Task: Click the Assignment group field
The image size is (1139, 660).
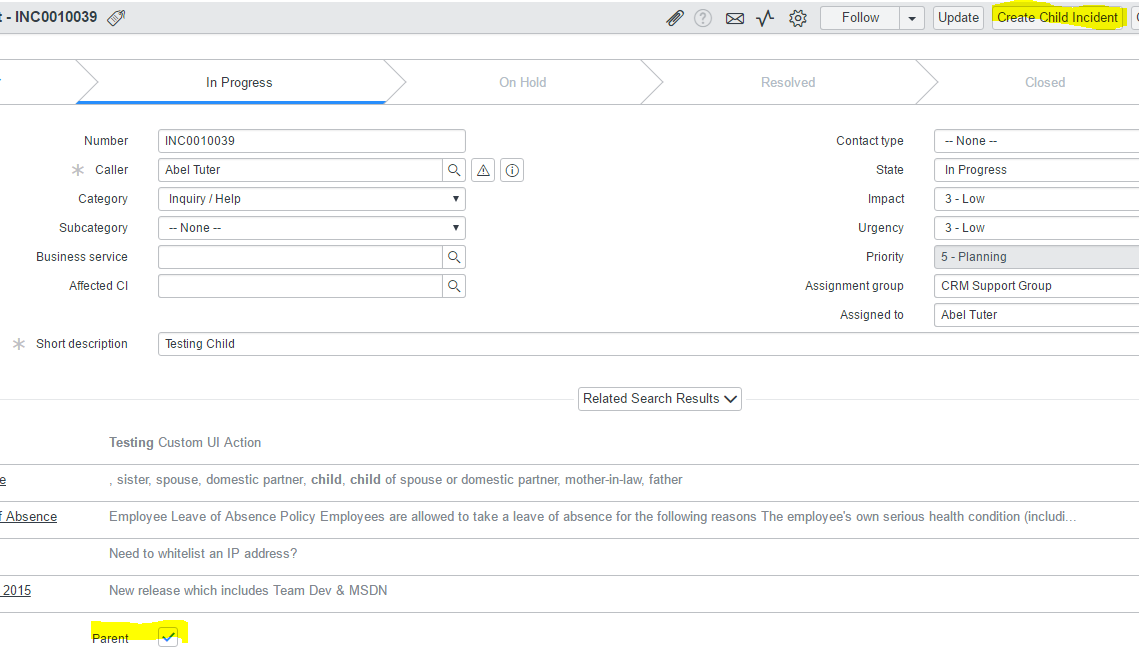Action: pos(1037,286)
